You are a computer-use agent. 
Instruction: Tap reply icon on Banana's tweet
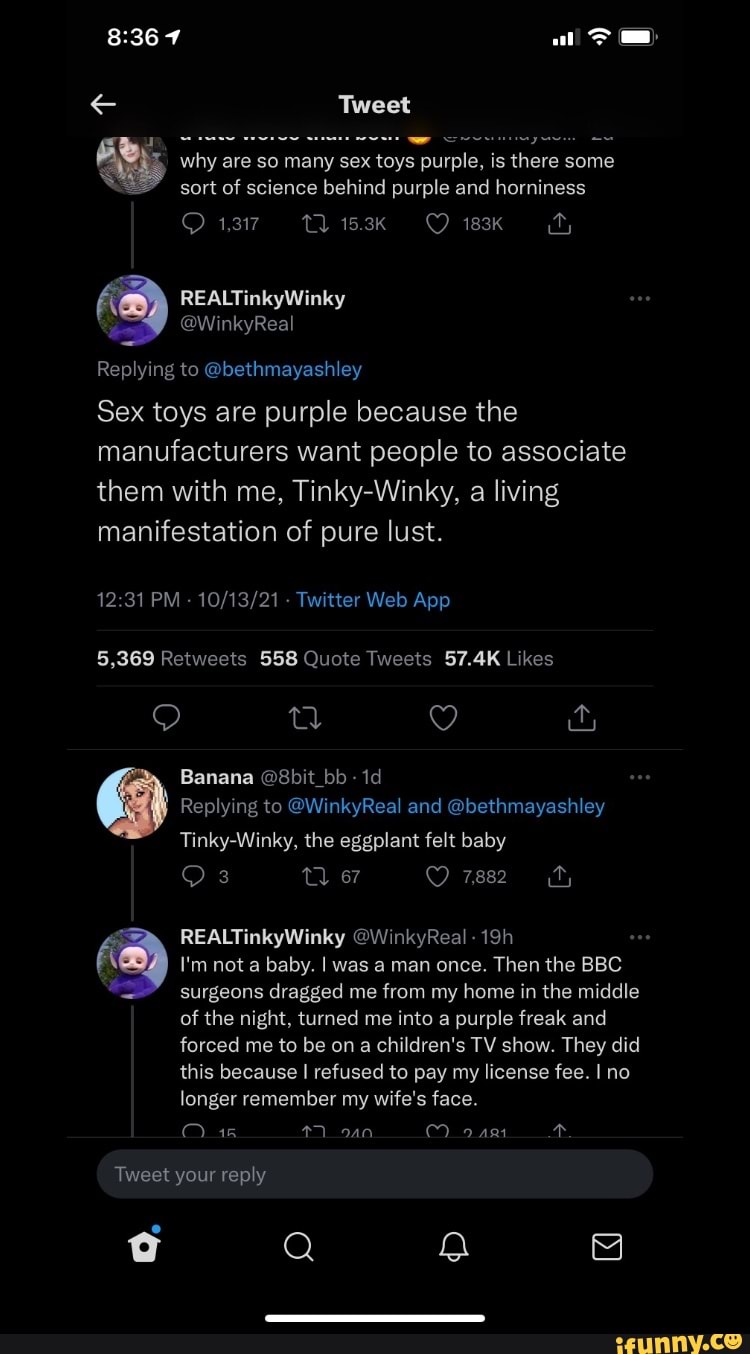tap(193, 877)
